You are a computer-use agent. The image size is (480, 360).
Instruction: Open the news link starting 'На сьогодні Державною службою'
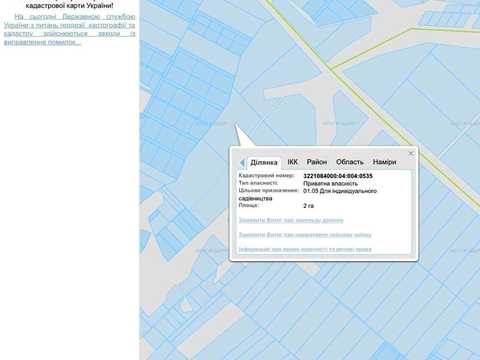coord(70,29)
